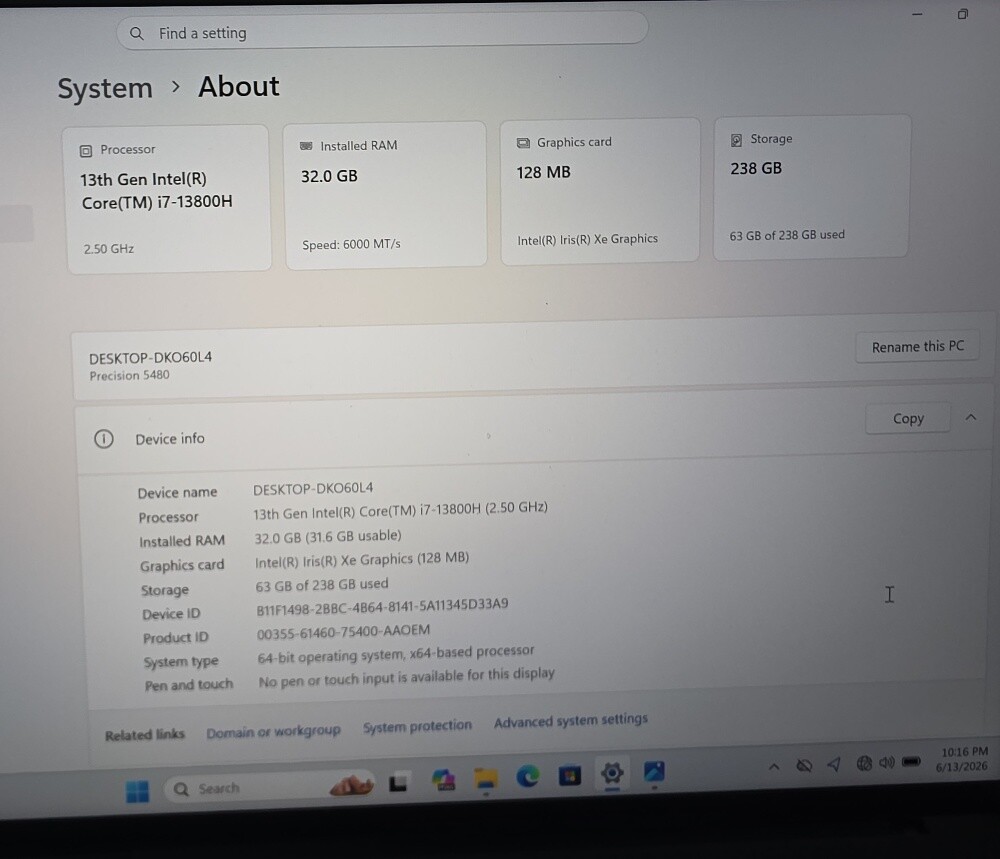Restore down the Settings window

(962, 14)
